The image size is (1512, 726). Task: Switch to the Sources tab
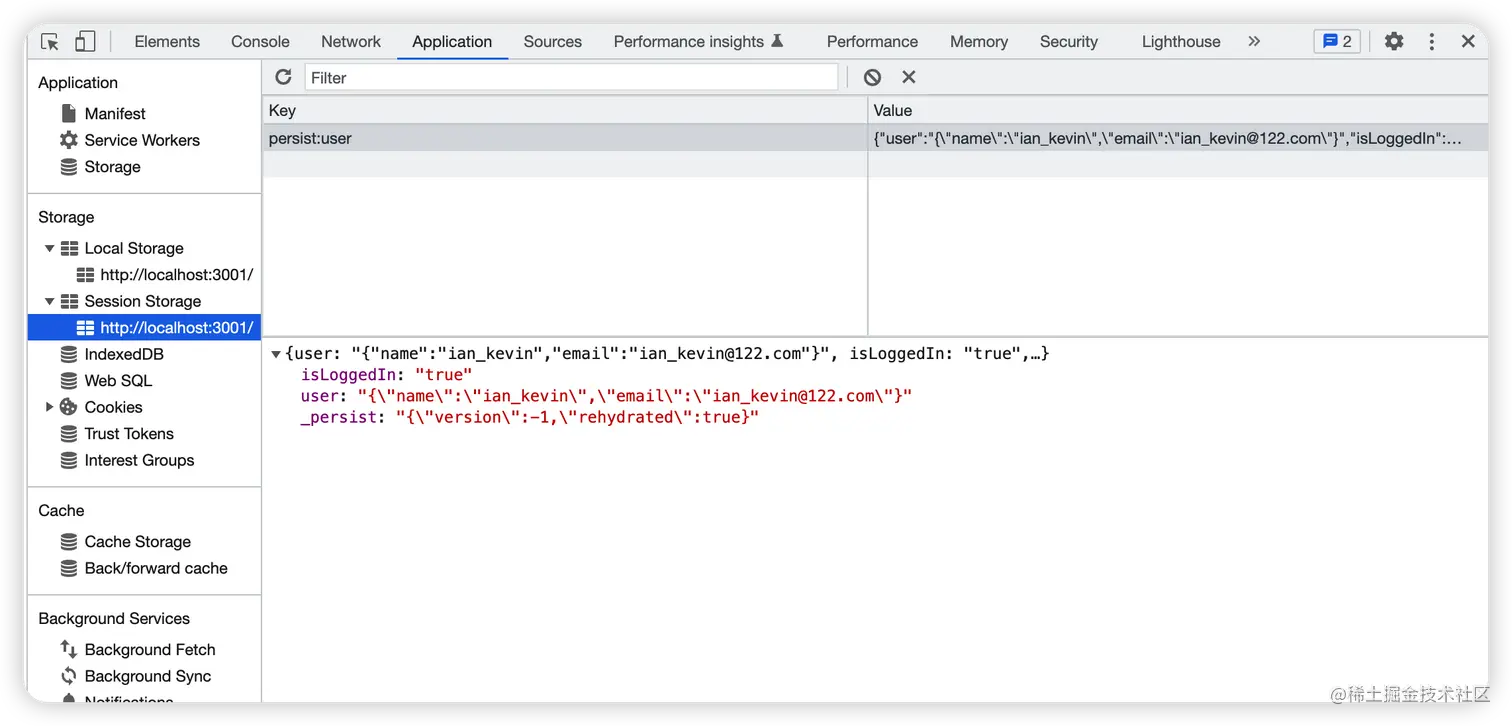coord(552,41)
